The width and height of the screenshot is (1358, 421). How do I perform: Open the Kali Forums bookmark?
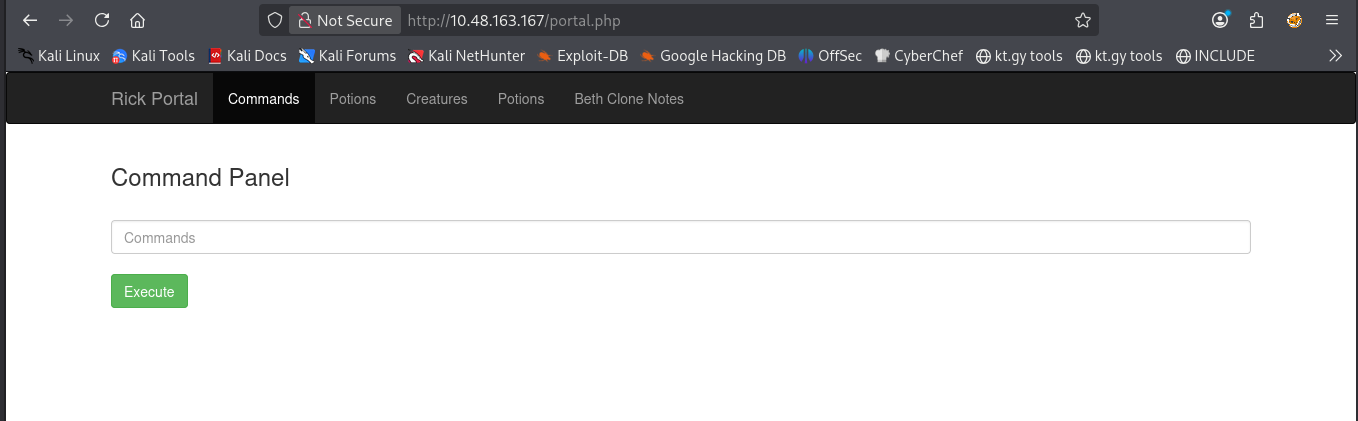pyautogui.click(x=347, y=56)
